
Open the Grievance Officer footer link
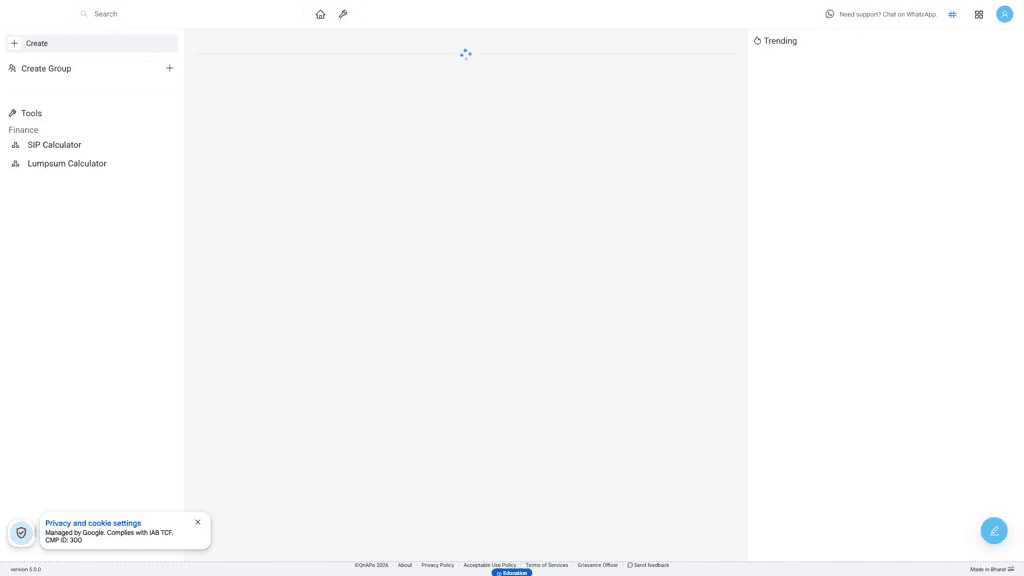click(598, 565)
